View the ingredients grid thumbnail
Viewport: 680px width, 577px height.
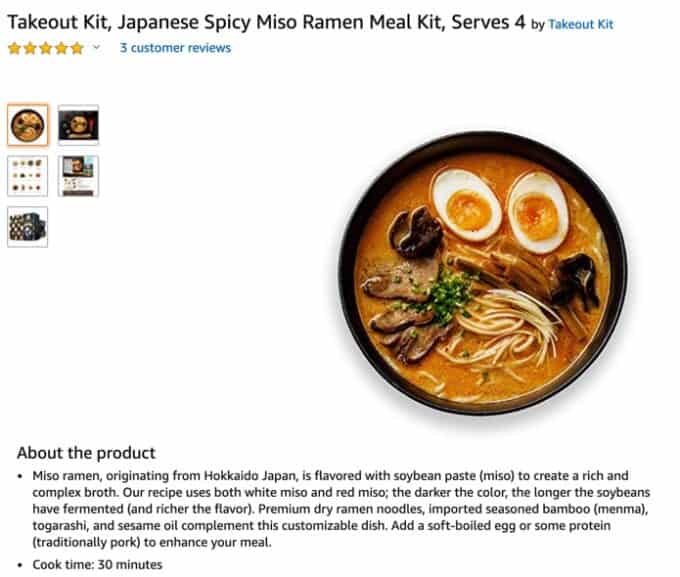[x=28, y=176]
